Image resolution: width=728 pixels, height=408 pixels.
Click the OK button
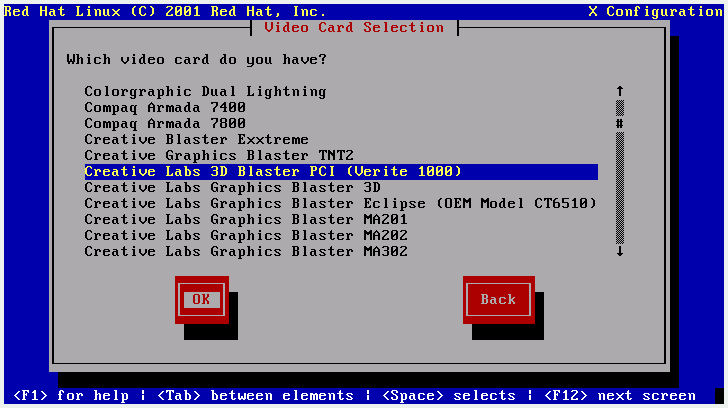click(202, 300)
